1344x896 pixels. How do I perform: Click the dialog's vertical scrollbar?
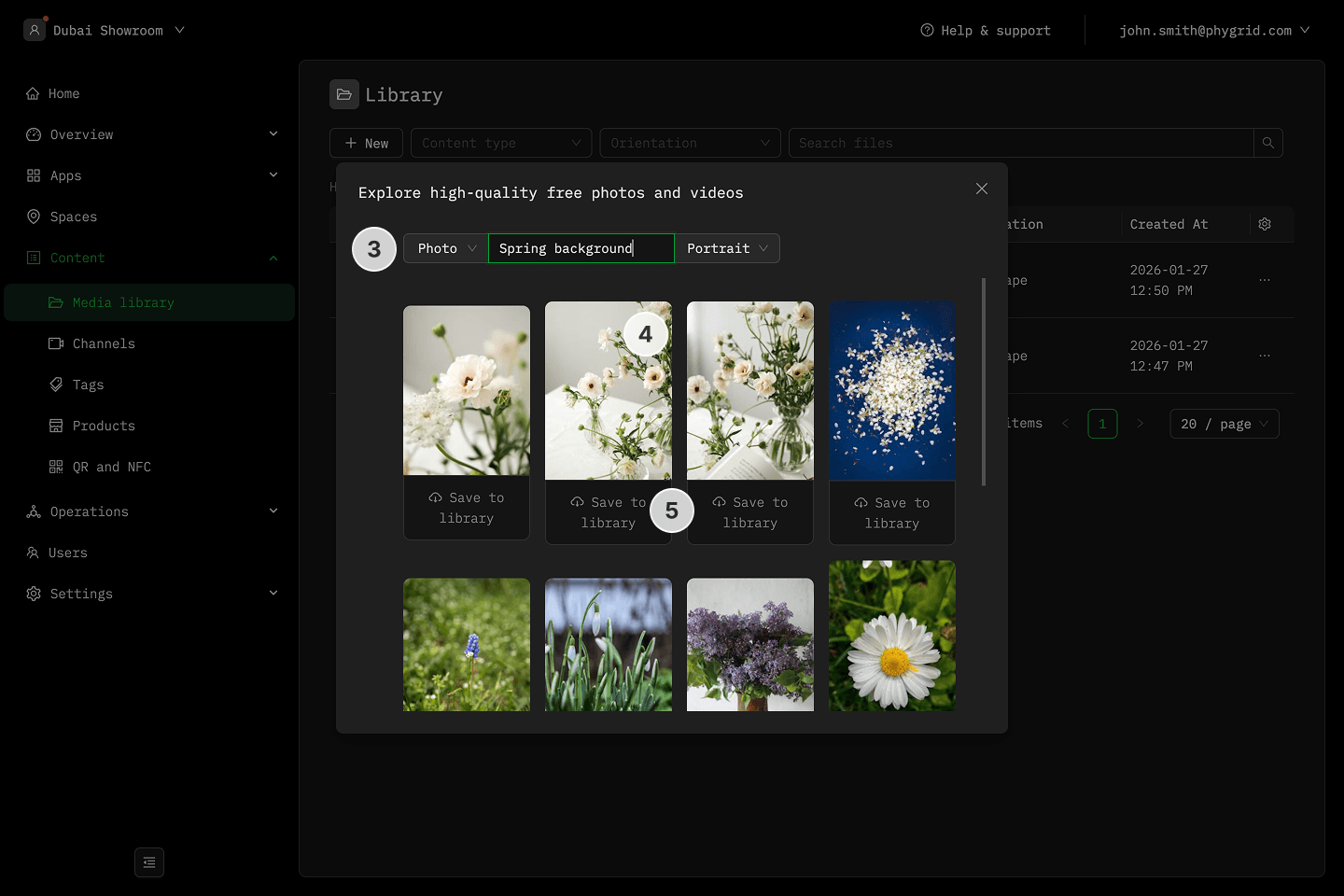point(983,383)
